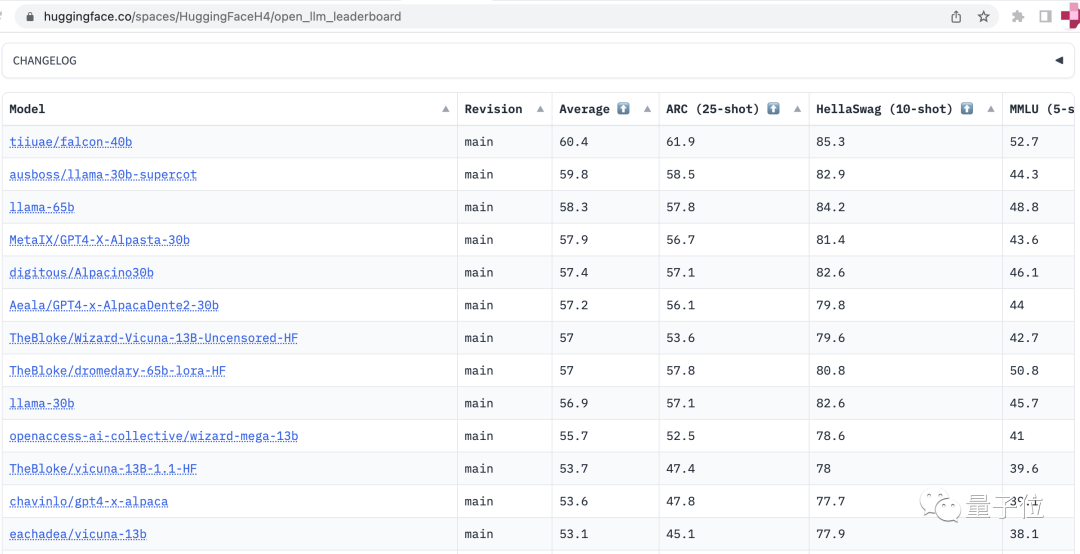1080x554 pixels.
Task: Click the lock icon in address bar
Action: tap(30, 17)
